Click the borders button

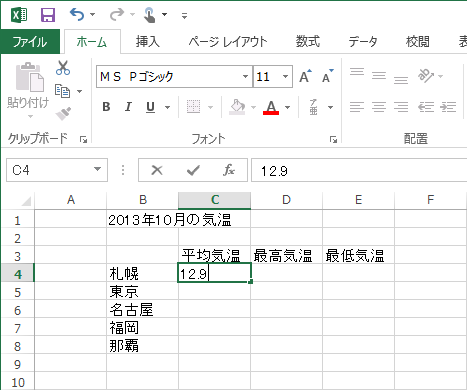pos(193,107)
